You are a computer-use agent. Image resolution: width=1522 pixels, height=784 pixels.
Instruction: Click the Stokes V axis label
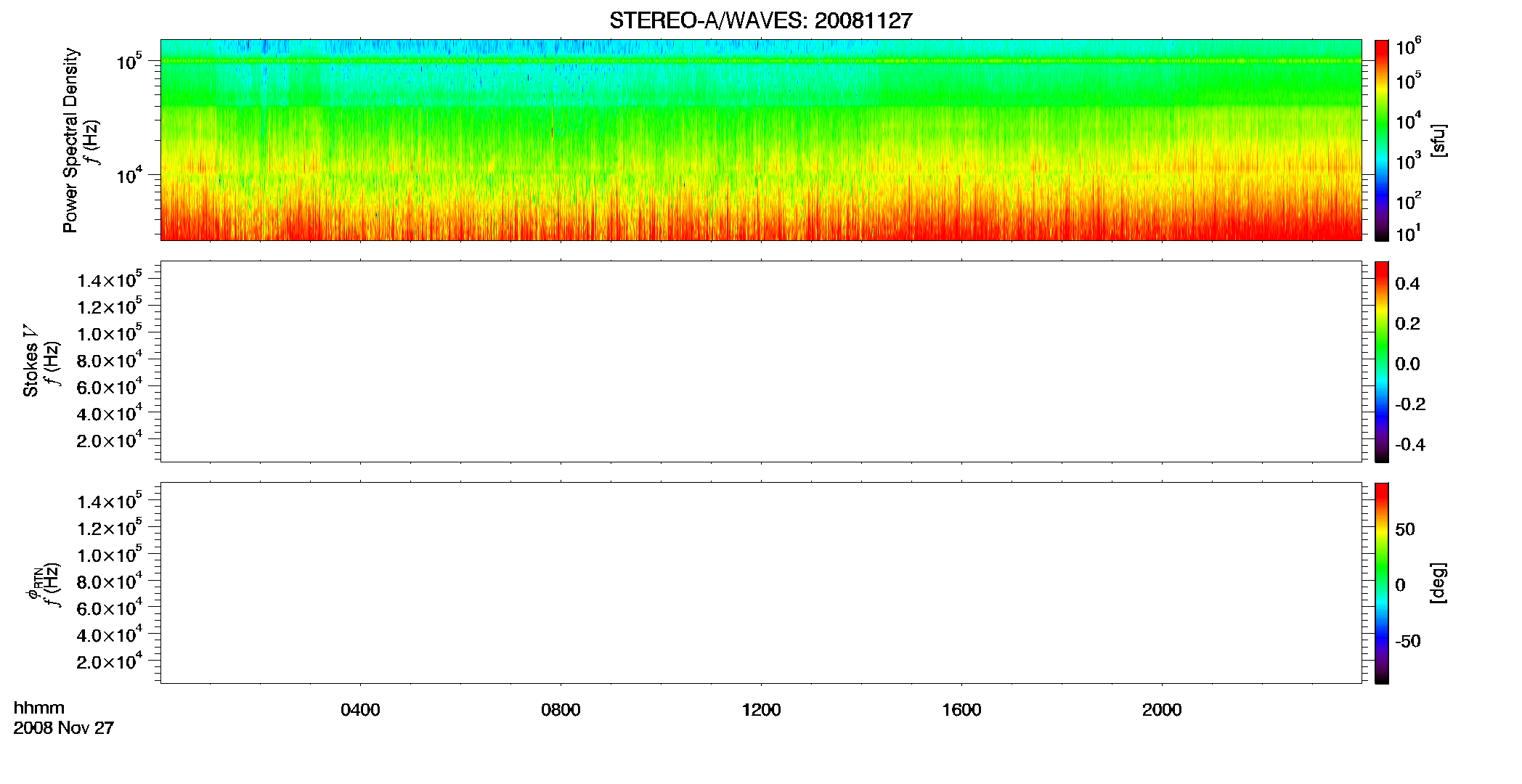30,361
